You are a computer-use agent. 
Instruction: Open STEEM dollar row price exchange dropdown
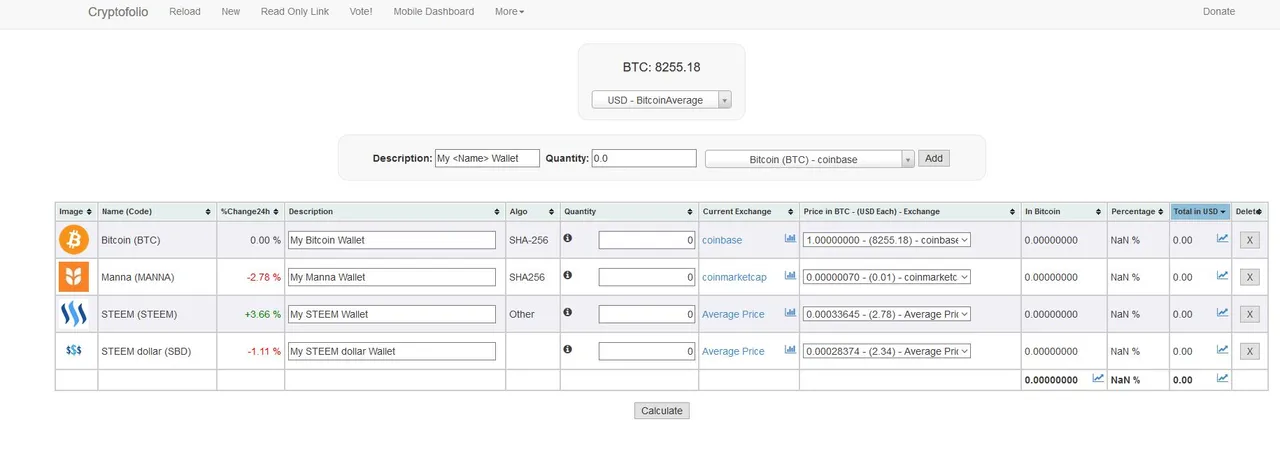[x=887, y=351]
